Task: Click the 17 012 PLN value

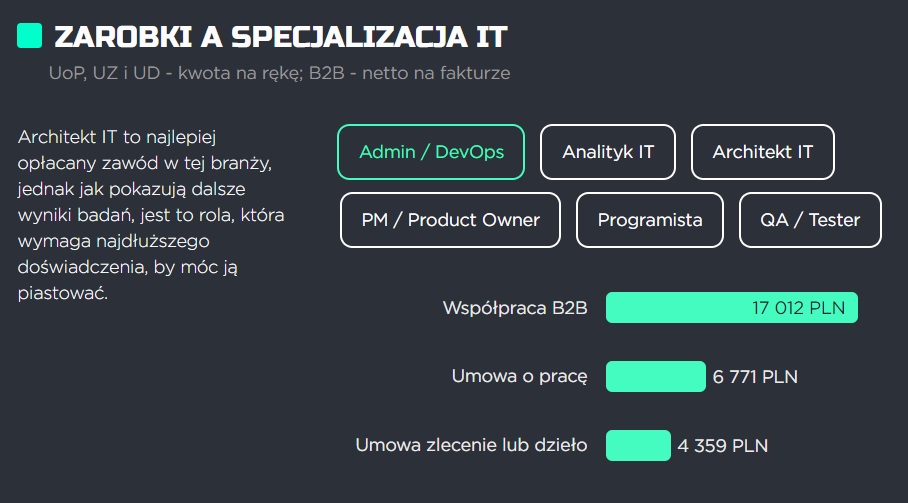Action: tap(799, 308)
